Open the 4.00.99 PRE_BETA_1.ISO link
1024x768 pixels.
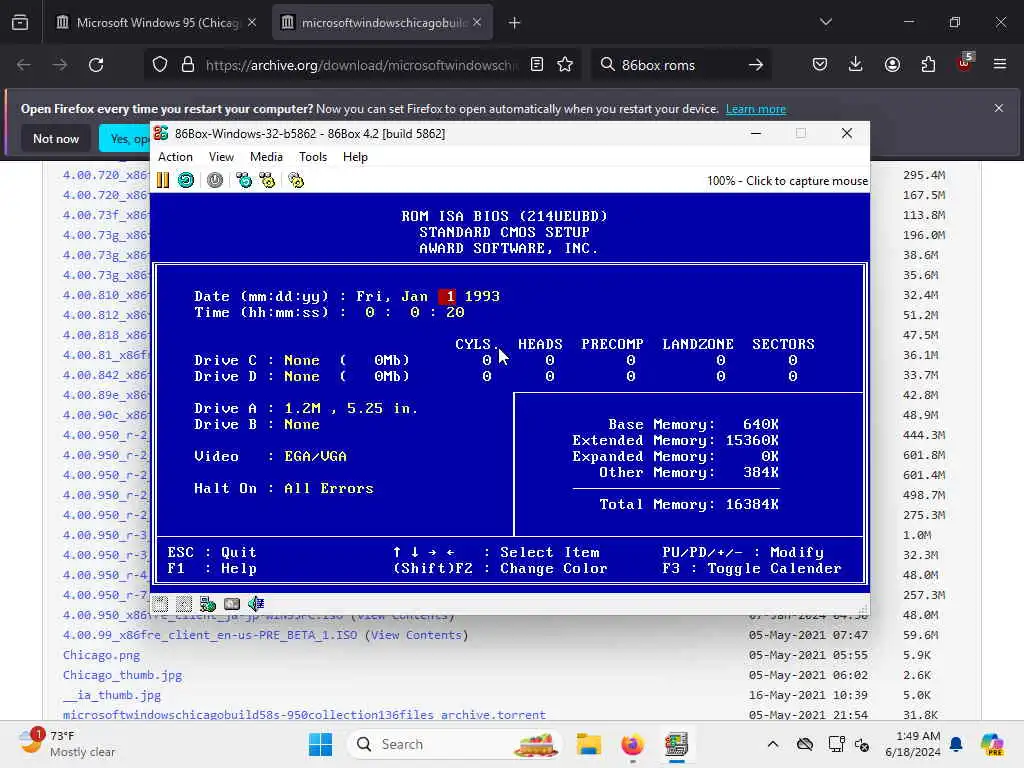click(210, 635)
